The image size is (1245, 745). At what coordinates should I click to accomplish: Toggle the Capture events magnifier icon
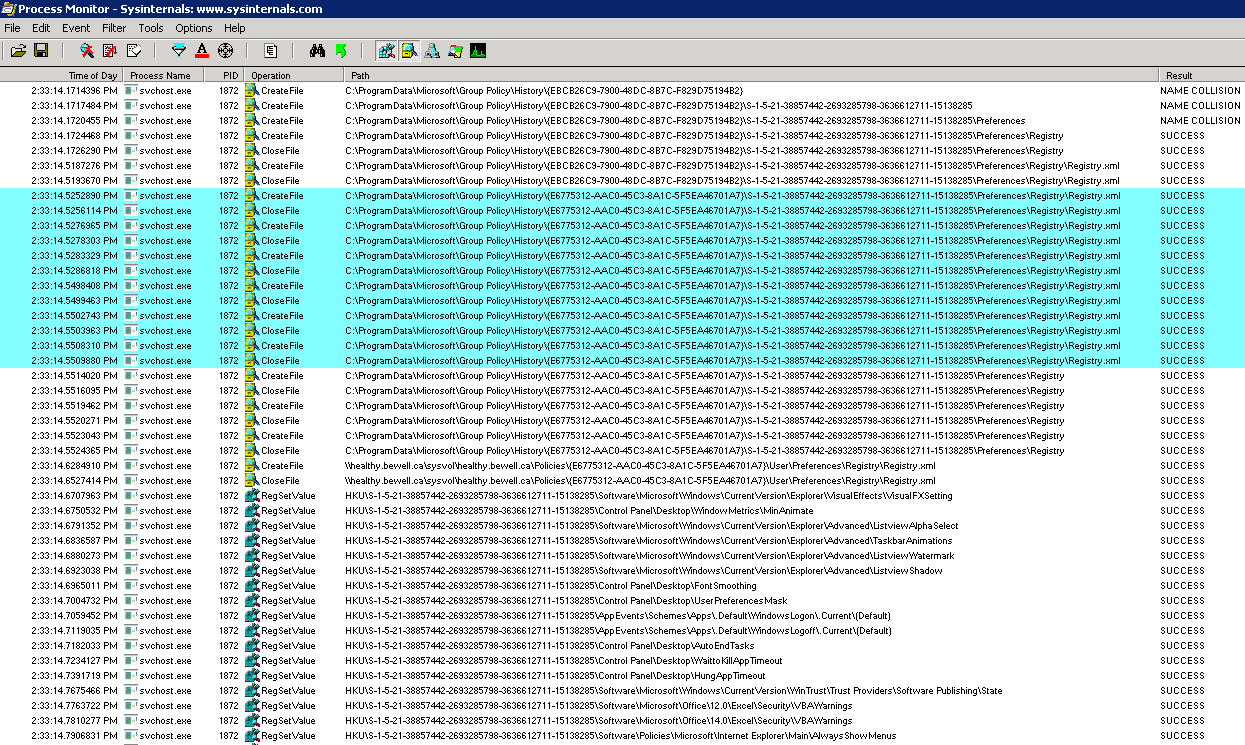[x=87, y=50]
